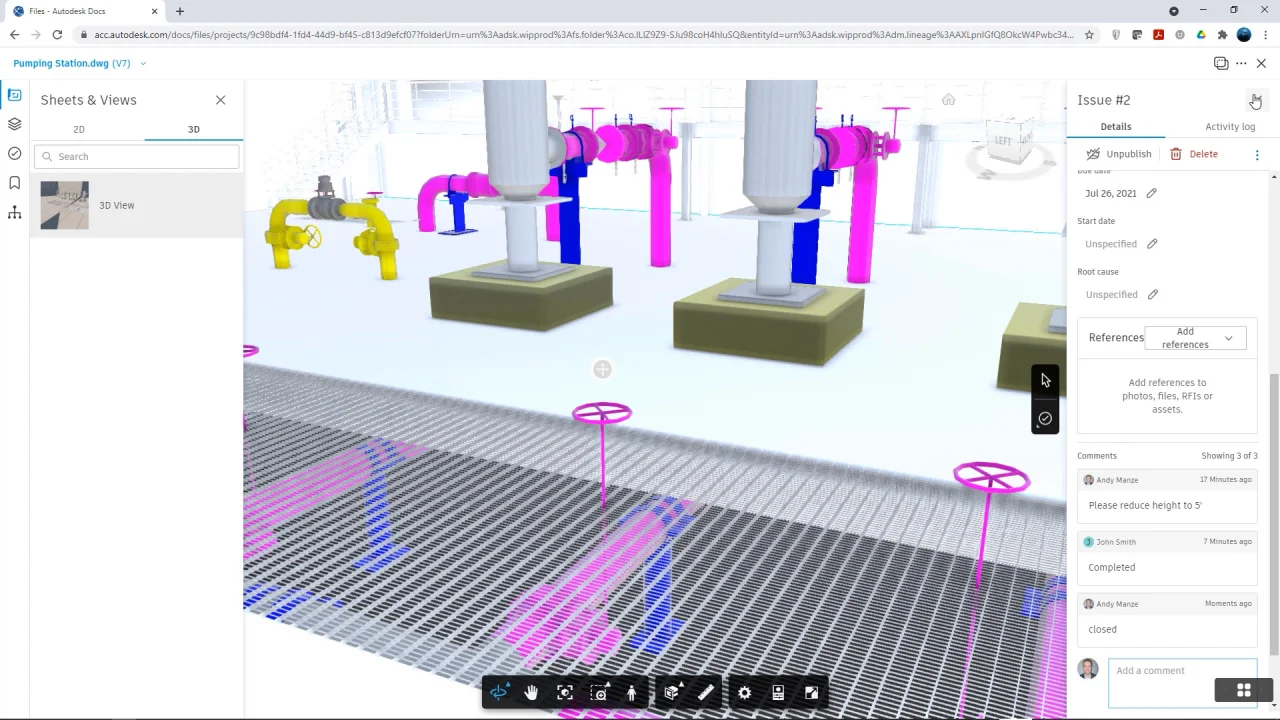The height and width of the screenshot is (720, 1280).
Task: Open Bookmarks icon in left sidebar
Action: (14, 182)
